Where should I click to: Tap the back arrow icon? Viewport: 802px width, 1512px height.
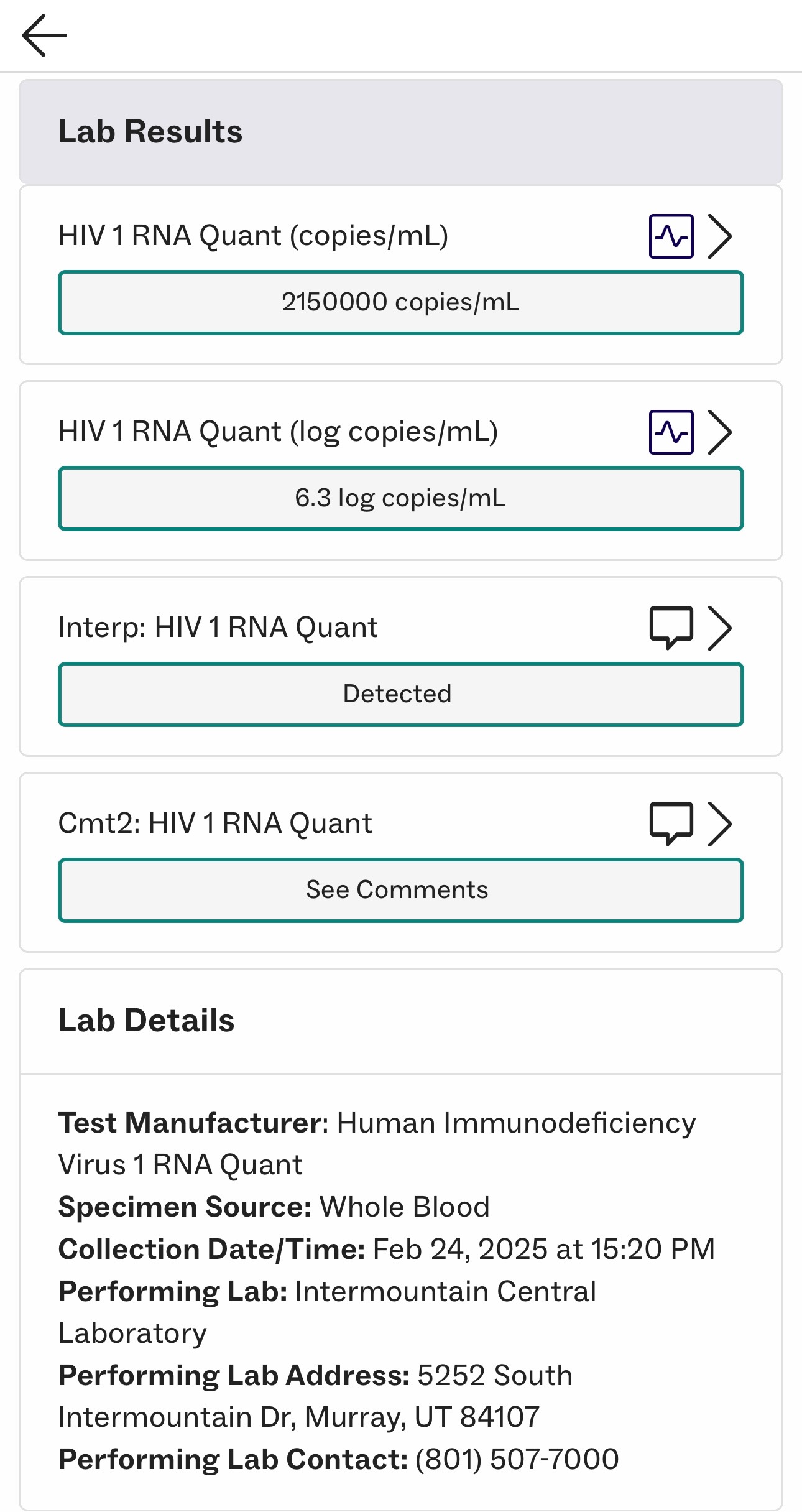(x=44, y=35)
